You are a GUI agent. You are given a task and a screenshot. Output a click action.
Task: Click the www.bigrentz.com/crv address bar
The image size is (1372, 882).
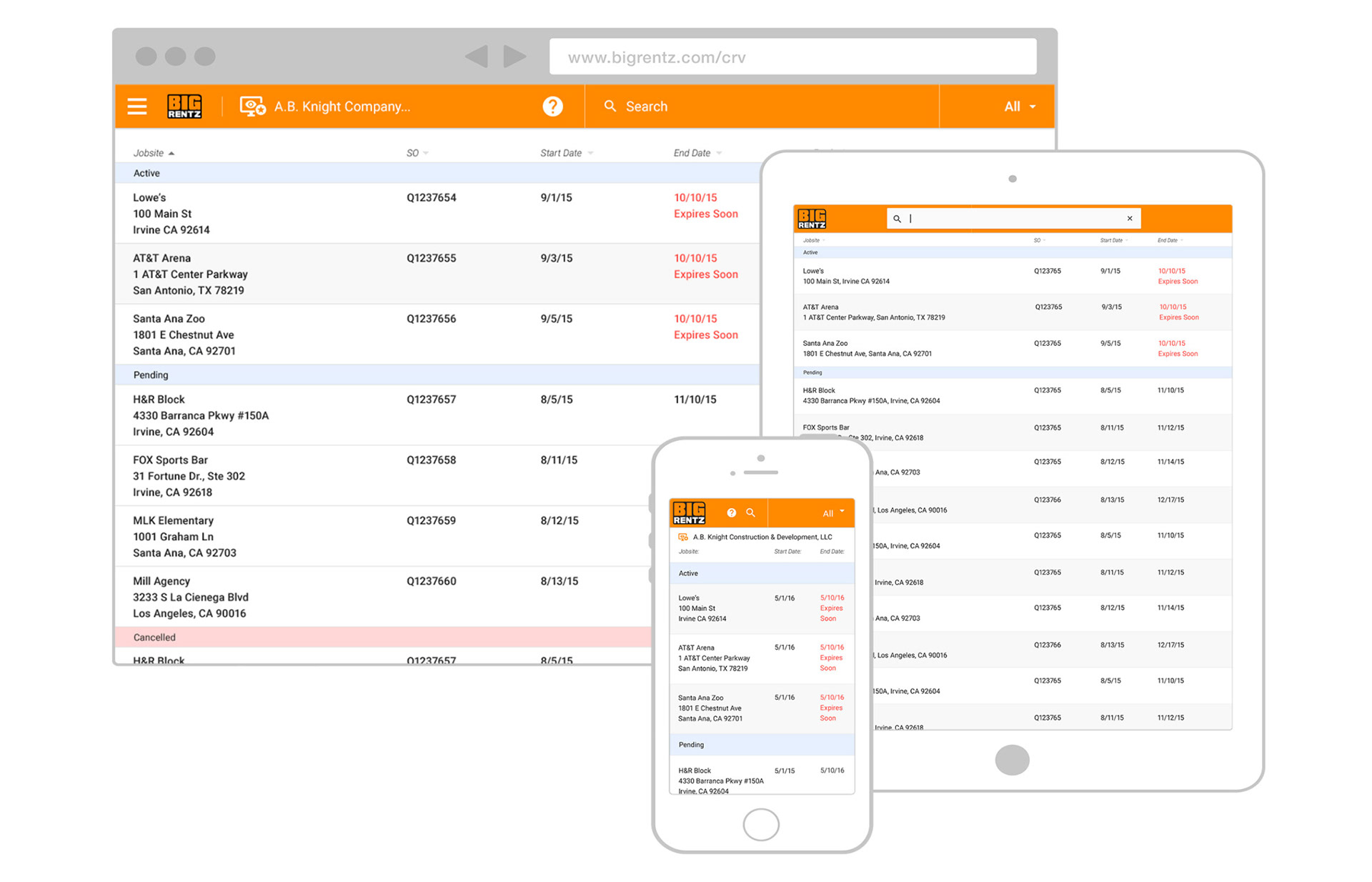pos(792,57)
